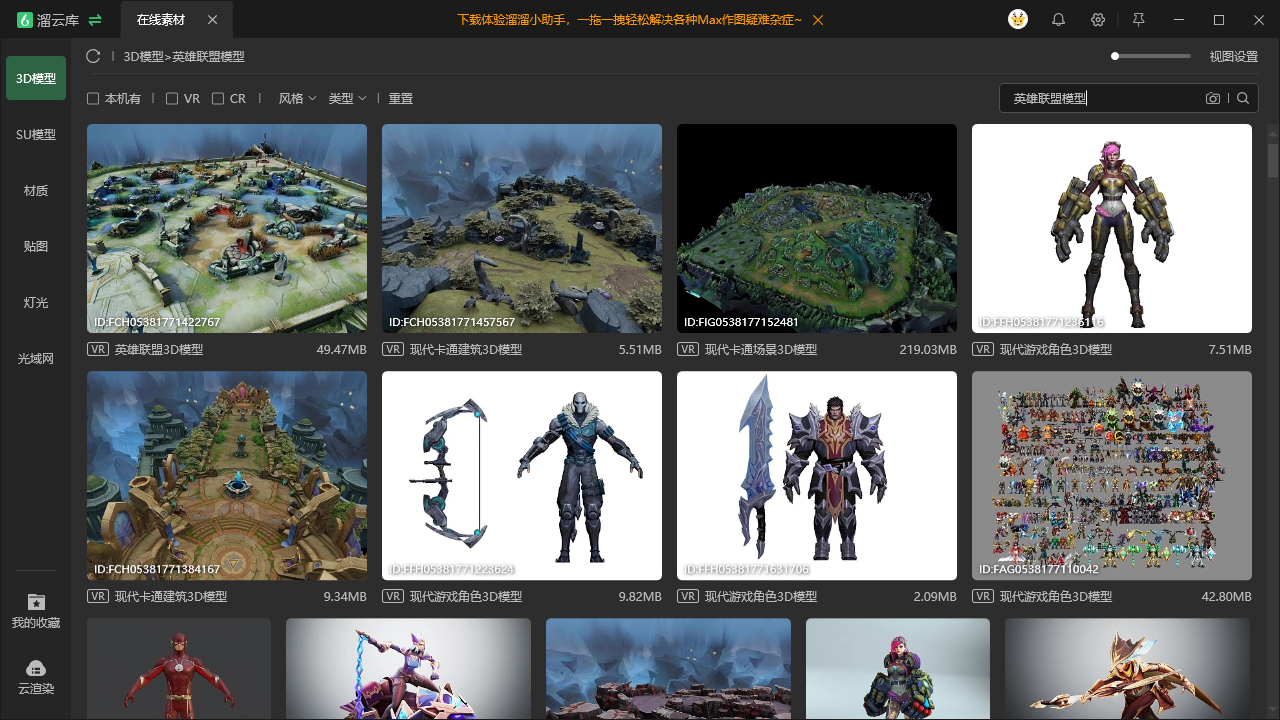Viewport: 1280px width, 720px height.
Task: Open 视图设置 view settings
Action: [1234, 57]
